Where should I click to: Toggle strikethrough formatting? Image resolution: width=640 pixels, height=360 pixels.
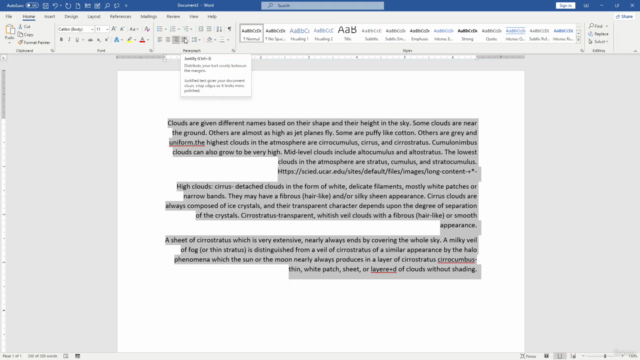pos(90,40)
